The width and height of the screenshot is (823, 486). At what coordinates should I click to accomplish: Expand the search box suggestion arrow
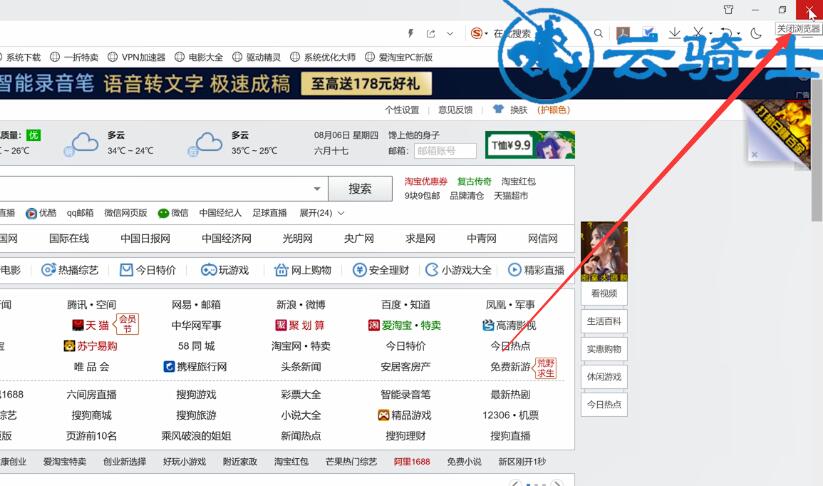[x=317, y=188]
